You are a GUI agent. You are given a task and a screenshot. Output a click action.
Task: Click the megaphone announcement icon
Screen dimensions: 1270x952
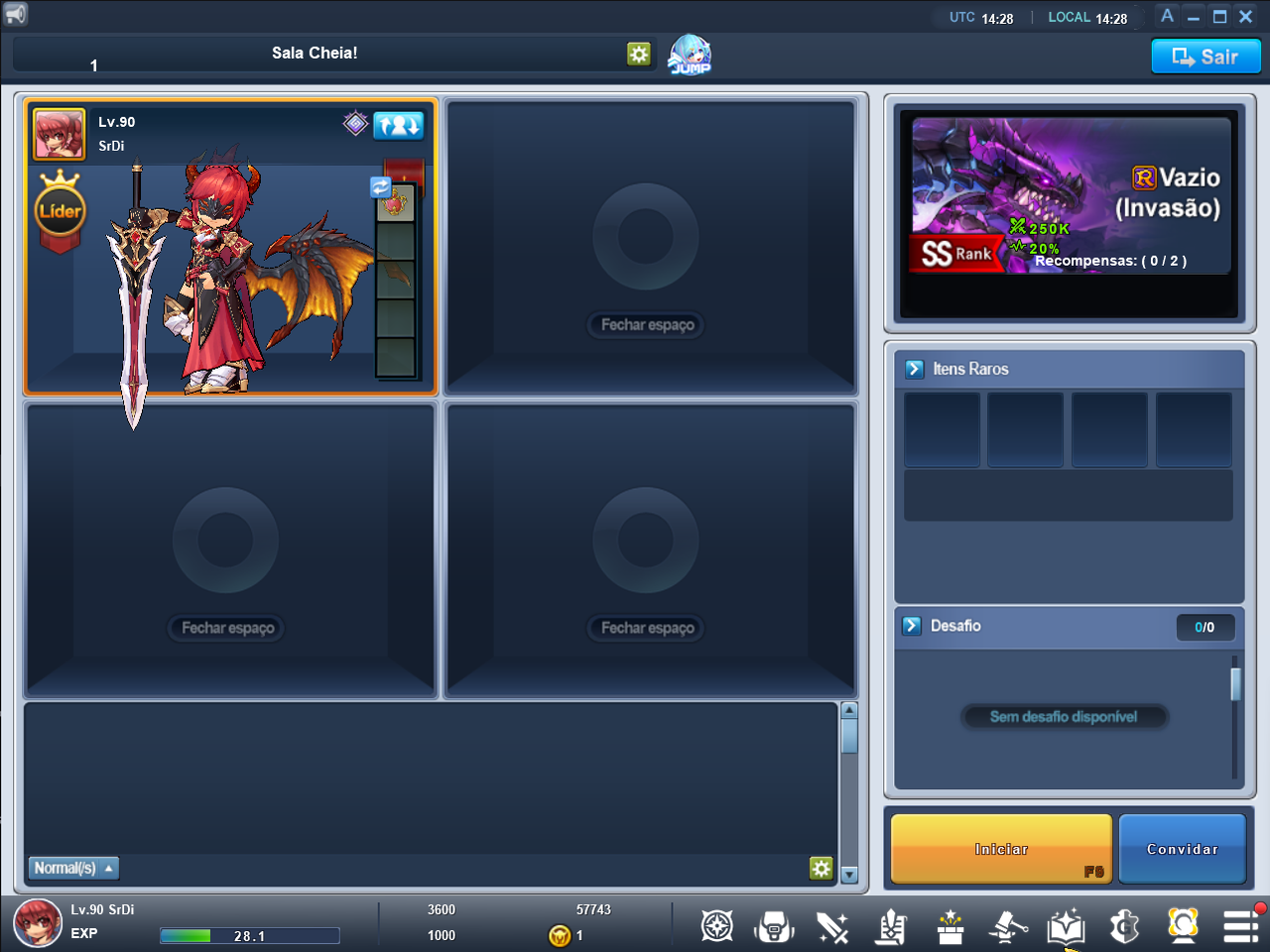click(x=15, y=14)
